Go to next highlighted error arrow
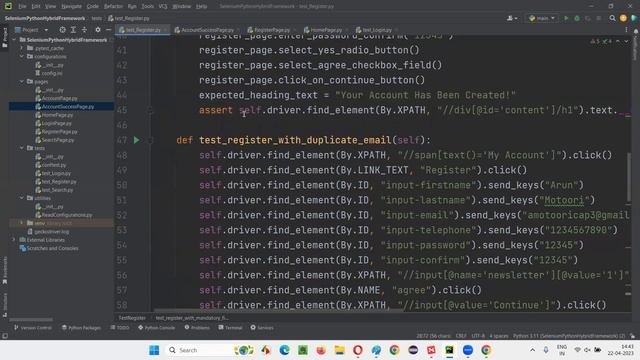Screen dimensions: 640x360 [x=626, y=41]
